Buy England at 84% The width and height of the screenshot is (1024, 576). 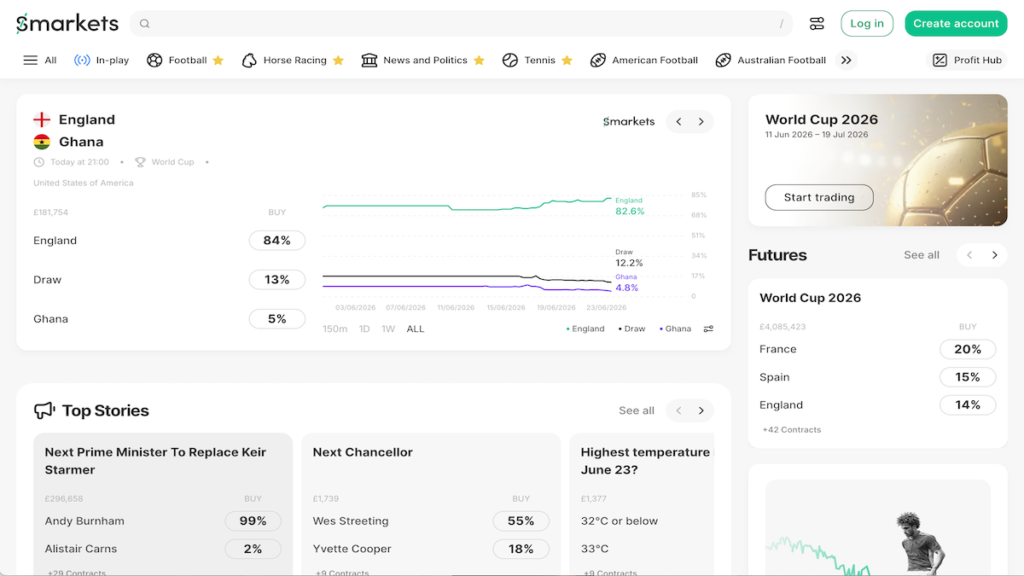point(277,240)
